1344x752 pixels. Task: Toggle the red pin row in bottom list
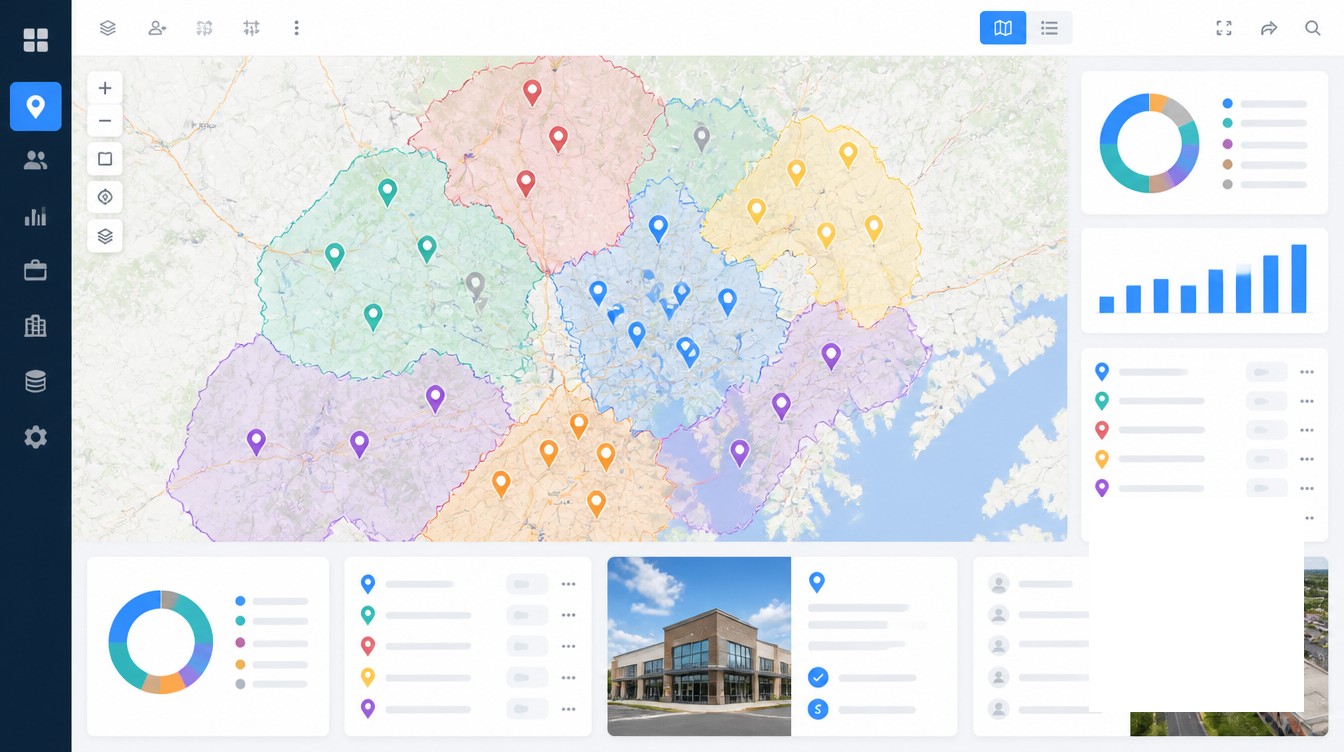pyautogui.click(x=527, y=646)
